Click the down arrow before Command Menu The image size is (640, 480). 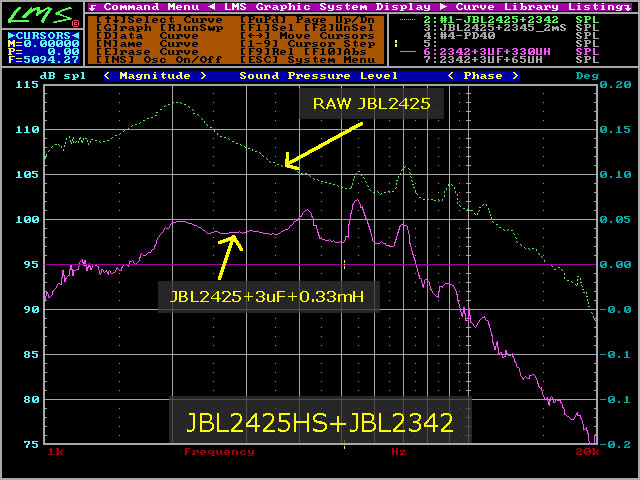point(93,7)
